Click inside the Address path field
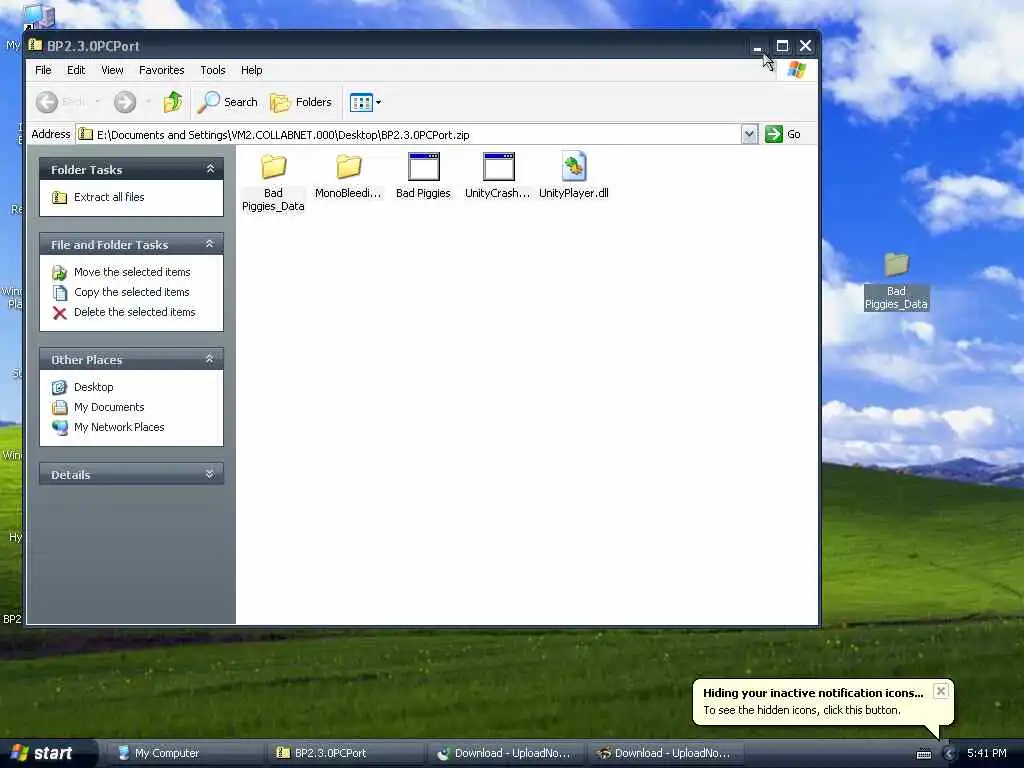Image resolution: width=1024 pixels, height=768 pixels. point(409,135)
